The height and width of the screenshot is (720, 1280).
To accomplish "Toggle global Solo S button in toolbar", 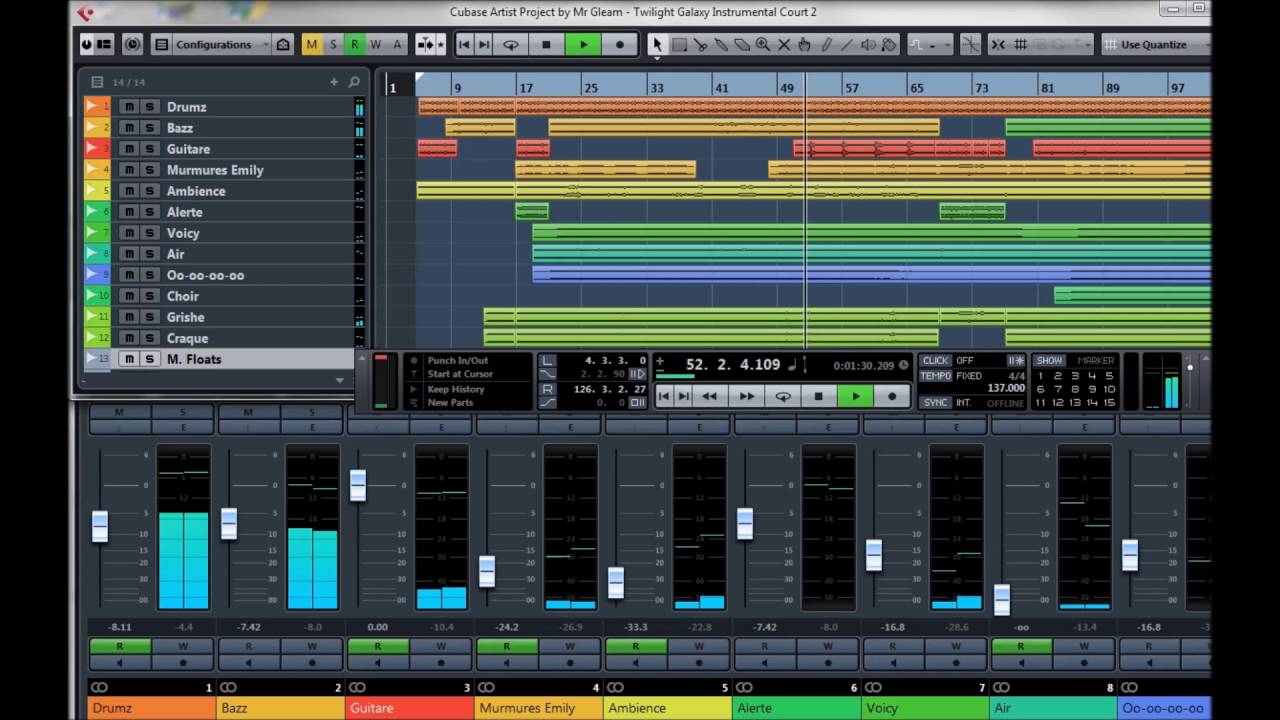I will [333, 44].
